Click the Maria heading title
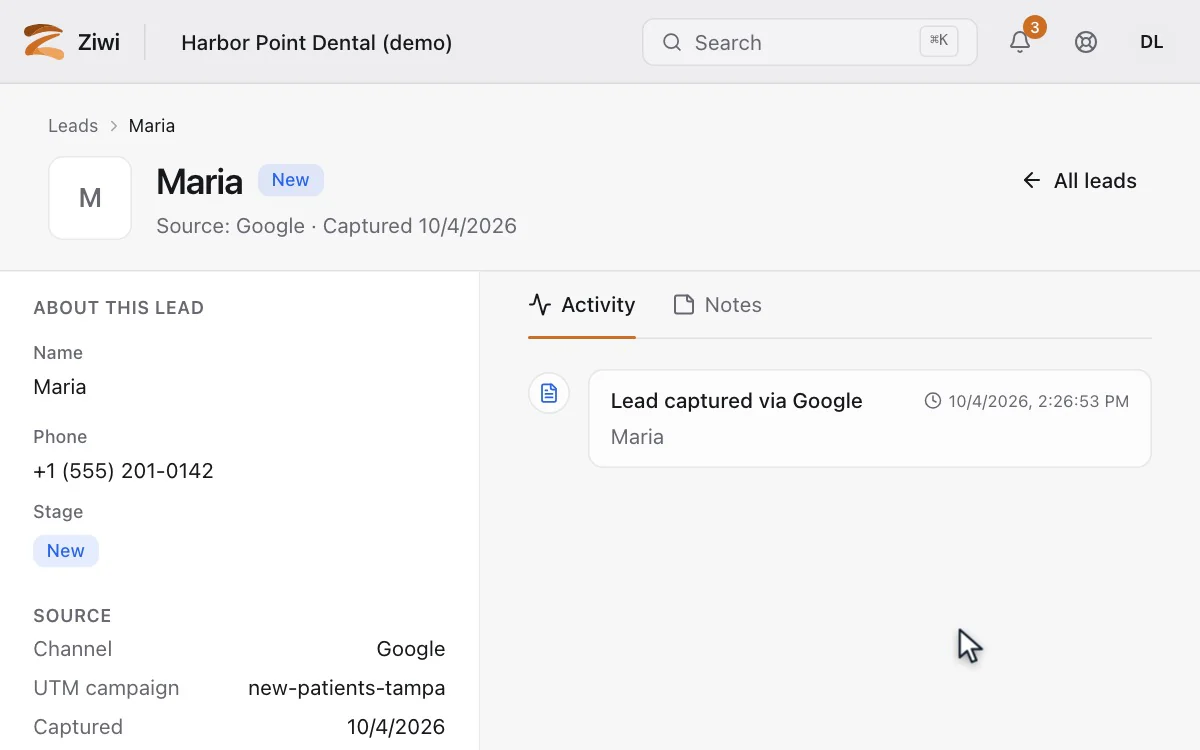This screenshot has width=1200, height=750. pos(200,181)
